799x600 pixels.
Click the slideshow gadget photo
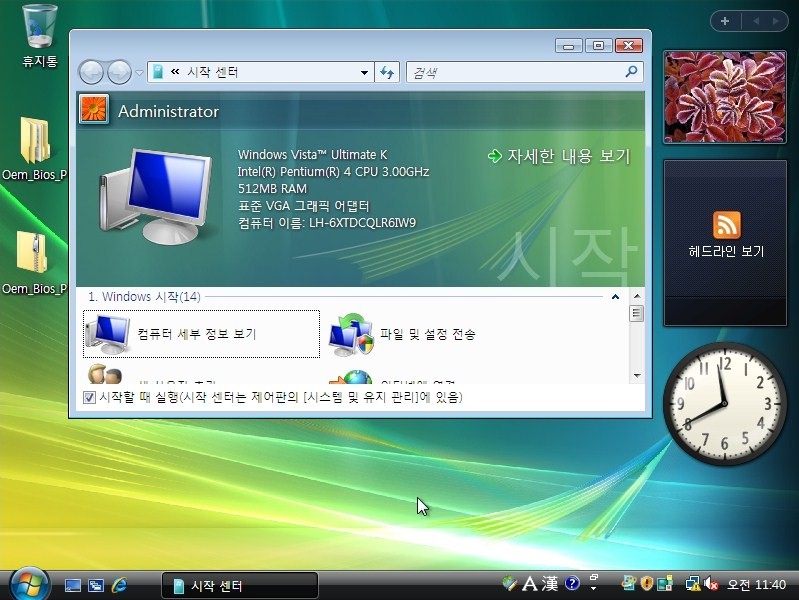pos(725,97)
